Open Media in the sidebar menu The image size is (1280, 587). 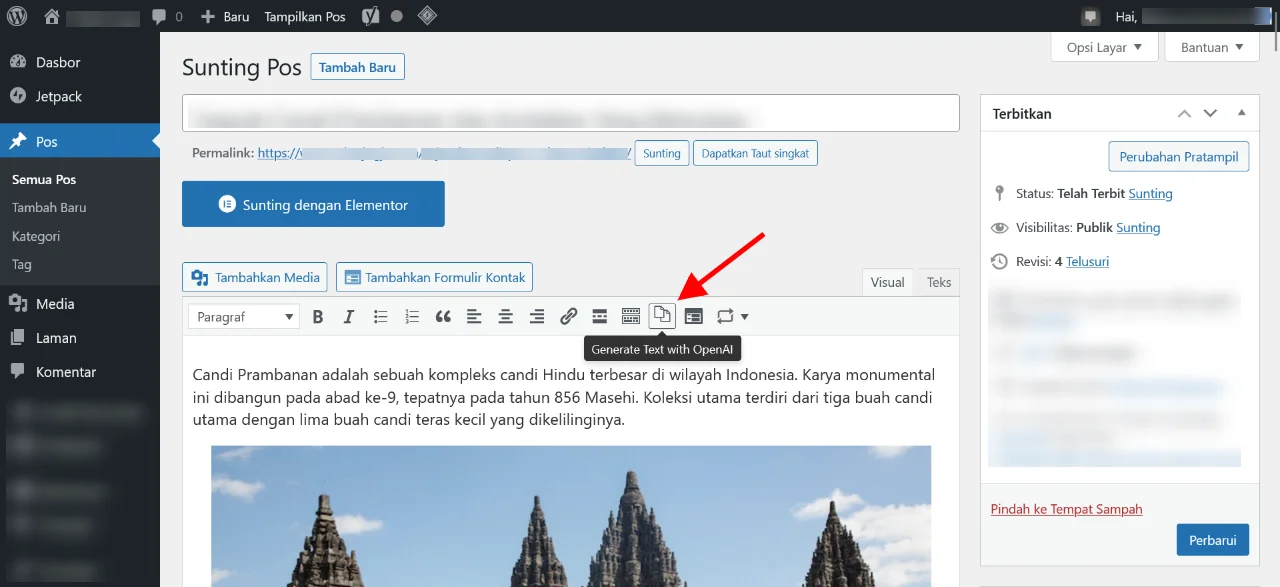pos(55,304)
